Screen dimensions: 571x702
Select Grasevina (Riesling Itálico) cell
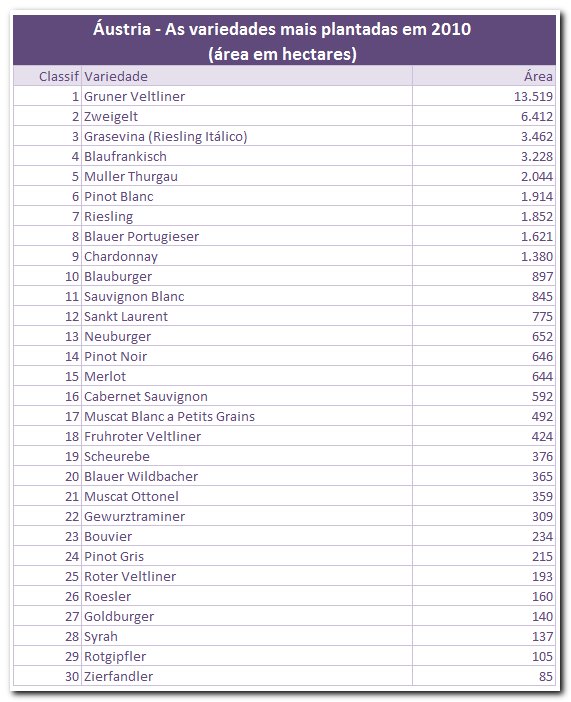[x=247, y=136]
